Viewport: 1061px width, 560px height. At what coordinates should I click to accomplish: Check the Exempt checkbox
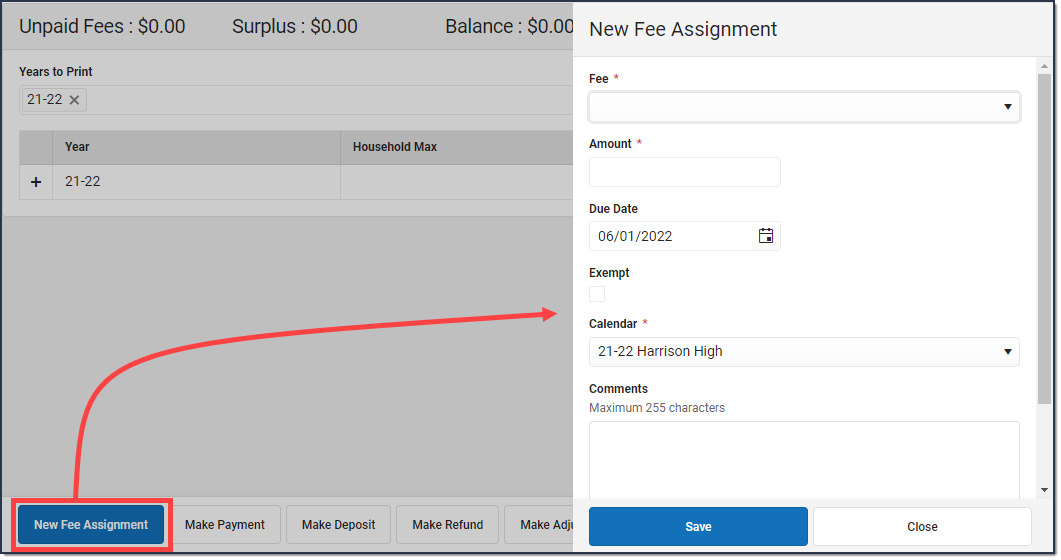click(x=597, y=294)
